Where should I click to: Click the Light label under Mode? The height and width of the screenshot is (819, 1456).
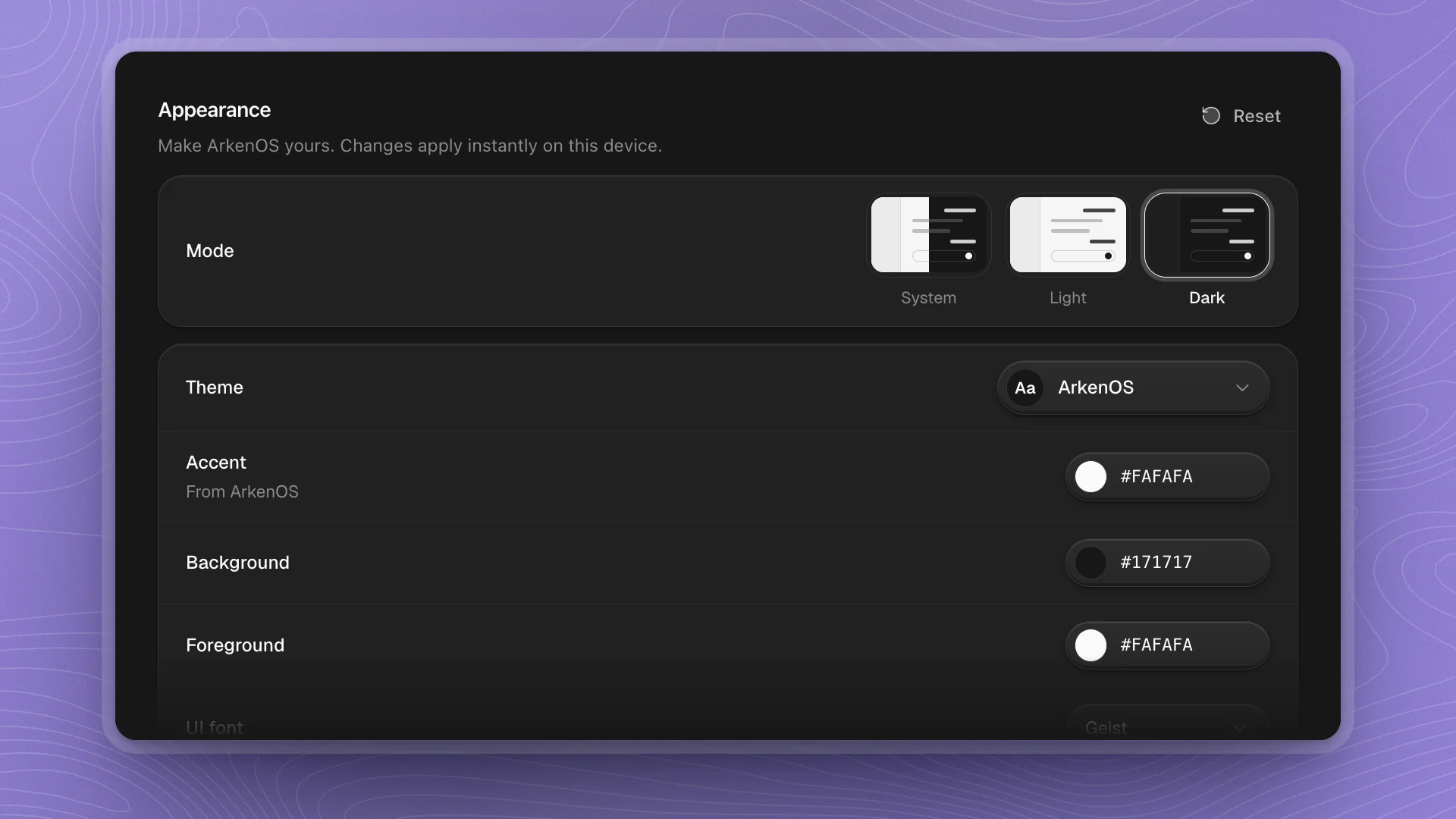coord(1068,298)
